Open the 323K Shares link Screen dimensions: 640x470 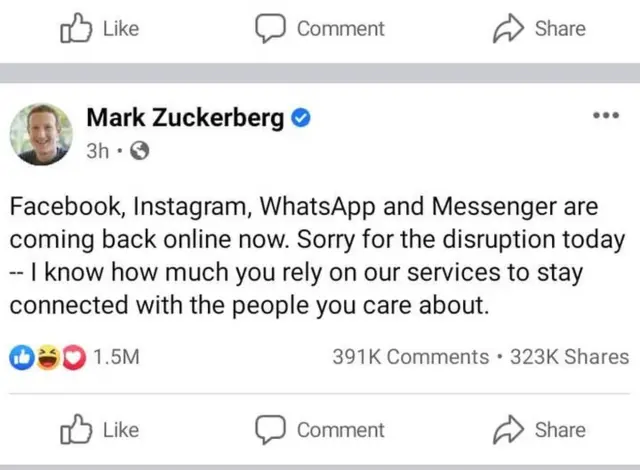[x=569, y=356]
